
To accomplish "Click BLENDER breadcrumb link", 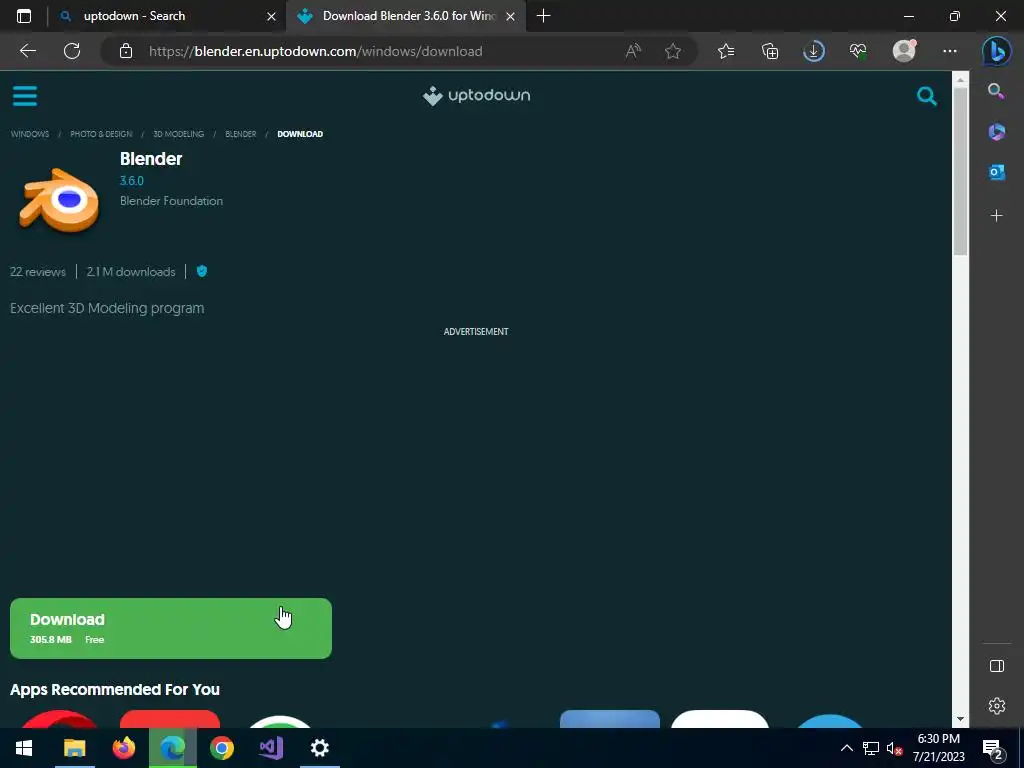I will click(241, 134).
